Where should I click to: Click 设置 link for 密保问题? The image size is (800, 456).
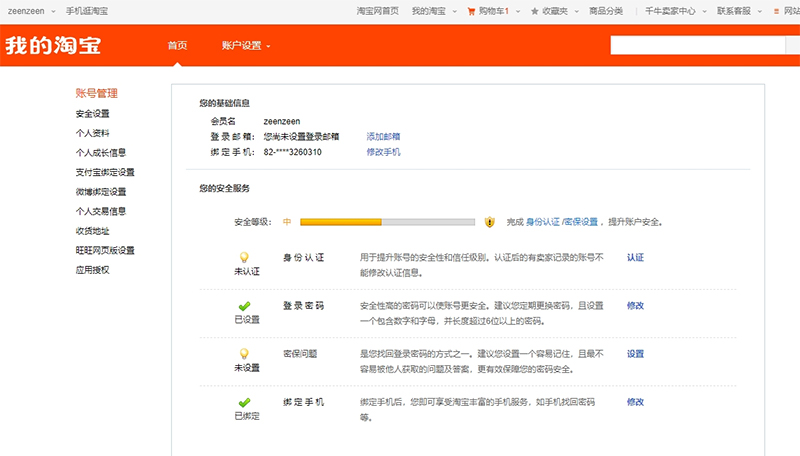coord(635,354)
